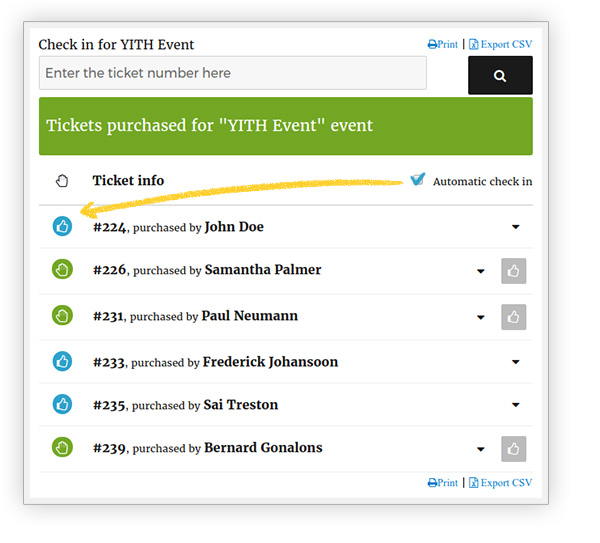Click the bottom Print link
The height and width of the screenshot is (543, 600).
[x=443, y=483]
